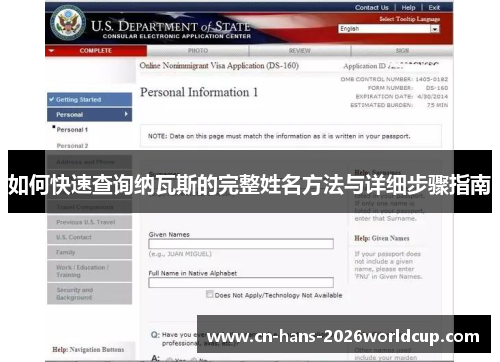Open the Work / Education / Training section
This screenshot has height=362, width=500.
[x=89, y=271]
